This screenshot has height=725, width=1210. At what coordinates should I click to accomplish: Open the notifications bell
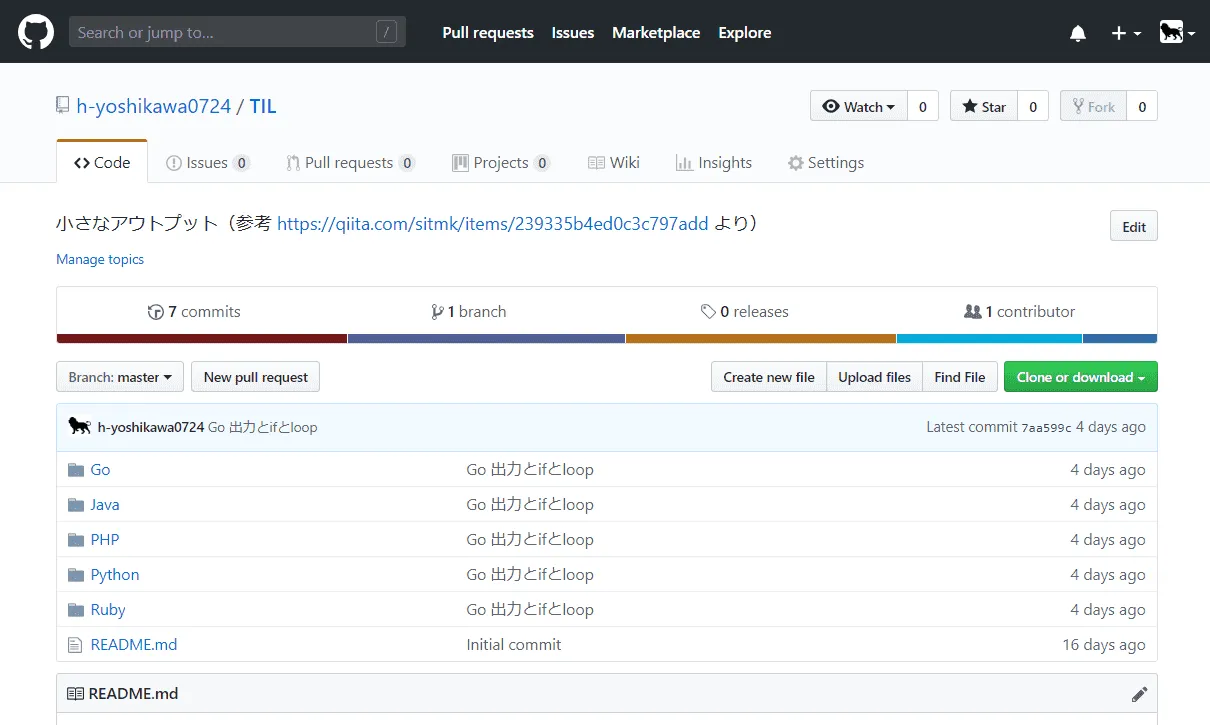1078,33
